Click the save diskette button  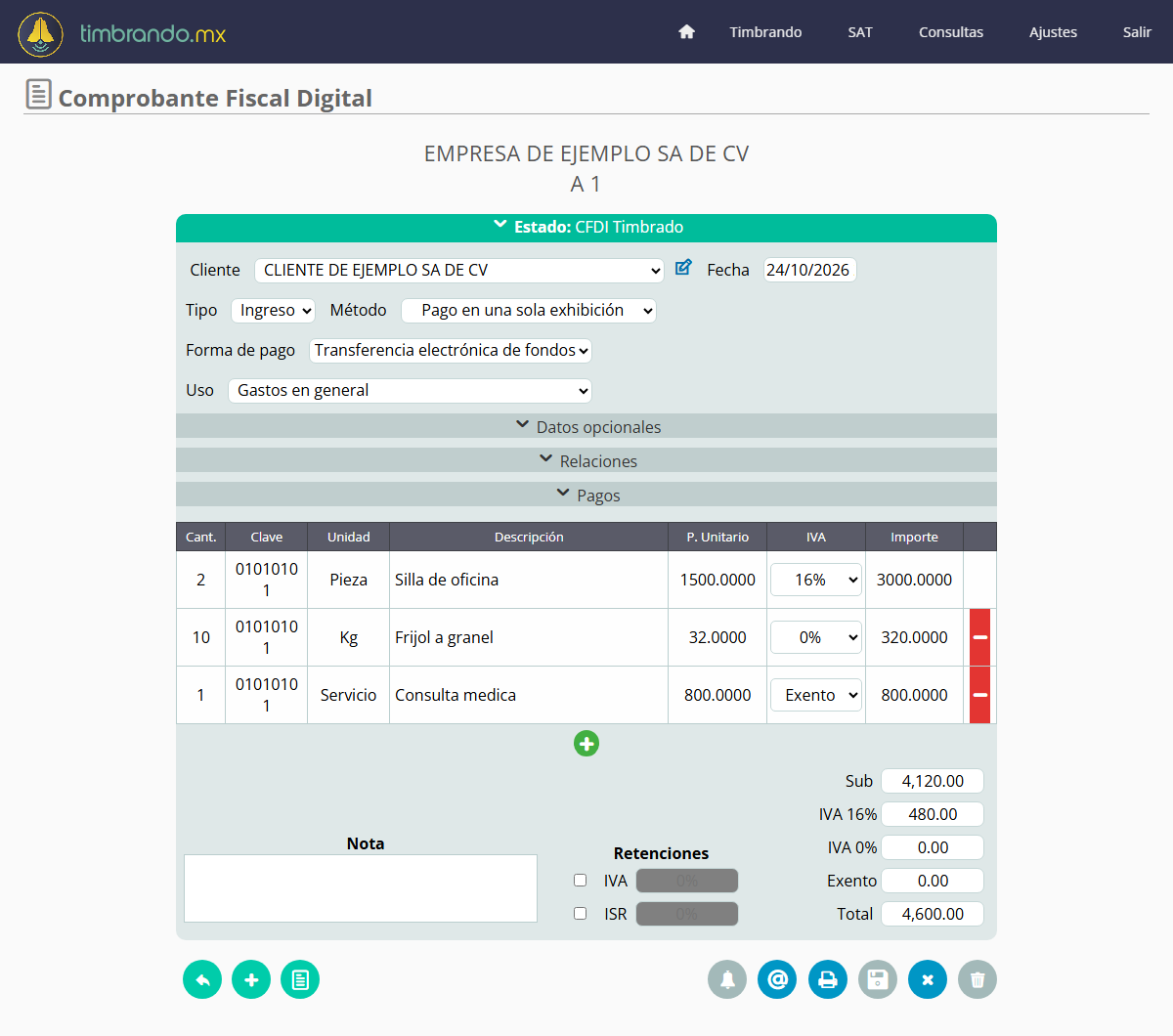click(x=878, y=979)
